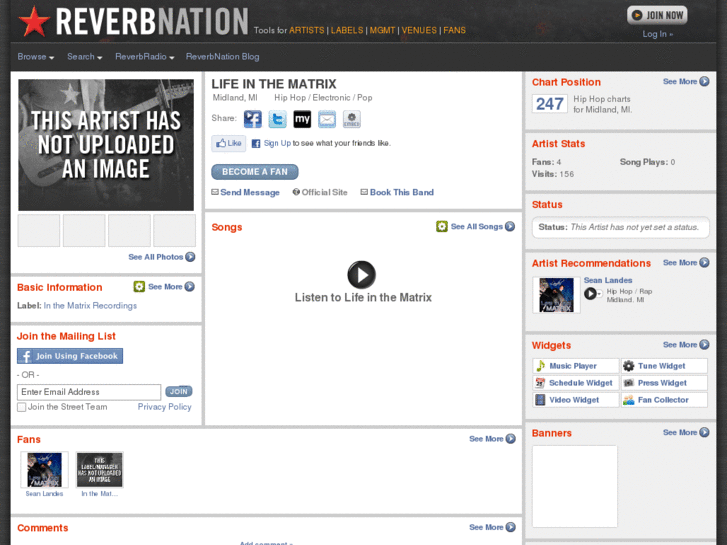Screen dimensions: 727x545
Task: Open the Fan Collector widget
Action: (664, 400)
